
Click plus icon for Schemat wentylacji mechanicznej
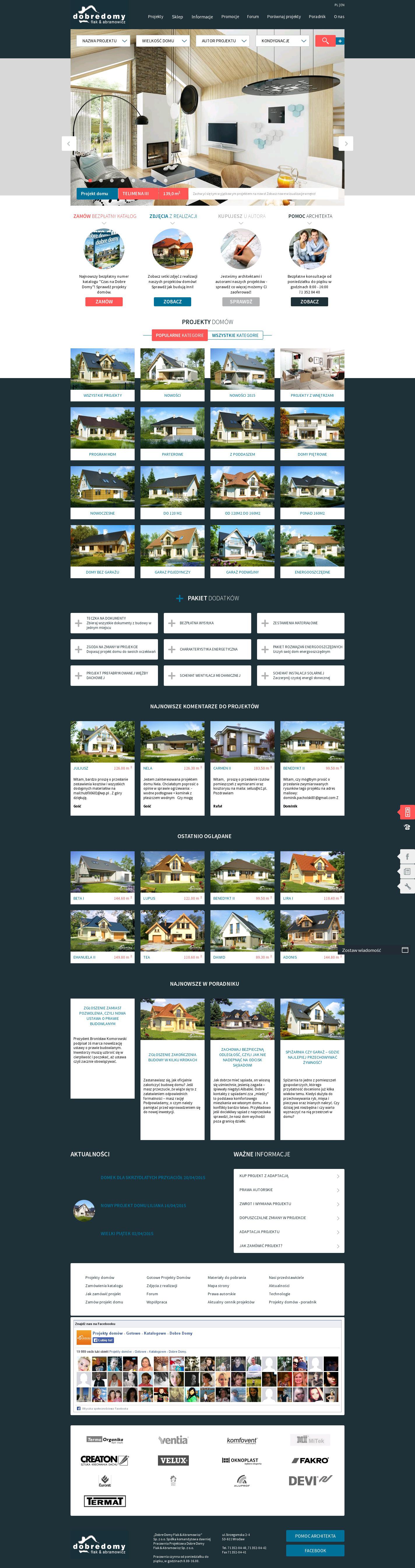(x=172, y=676)
